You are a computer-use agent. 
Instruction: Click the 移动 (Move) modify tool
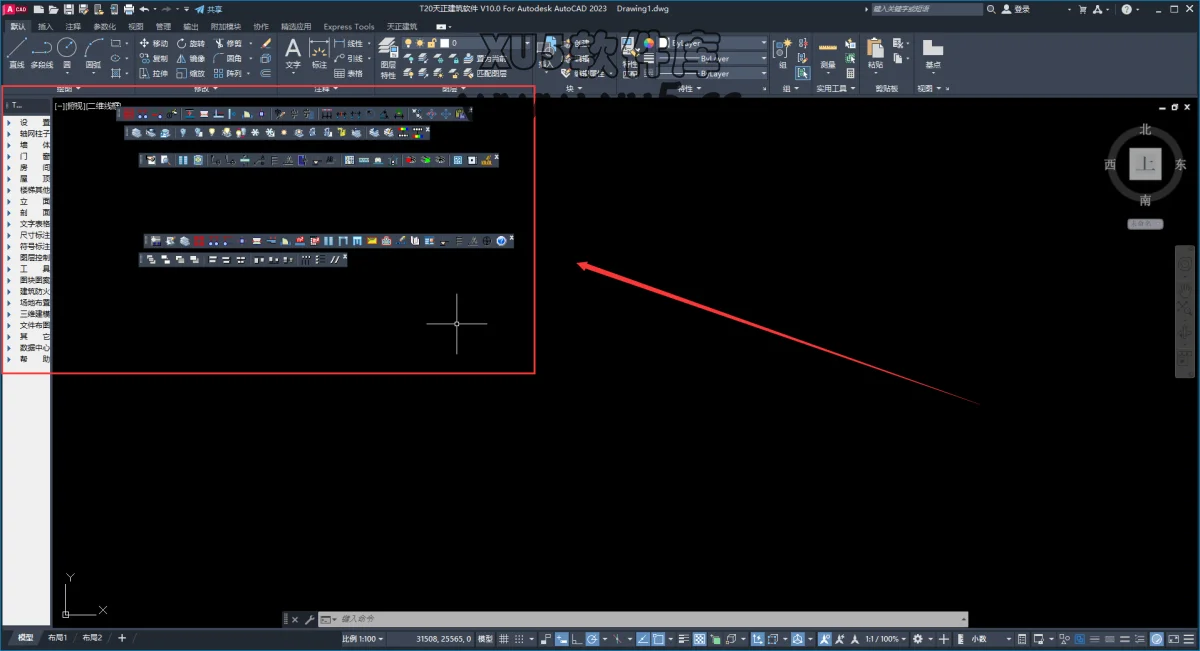(154, 44)
